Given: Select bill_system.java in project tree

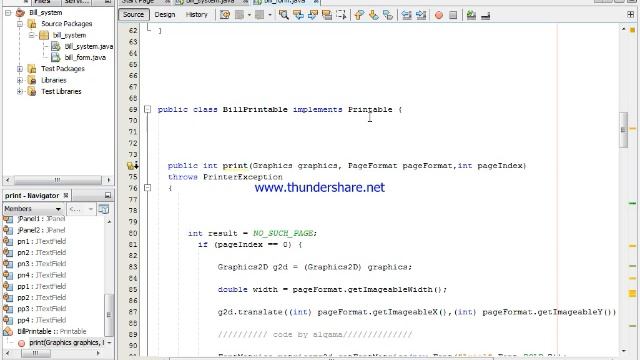Looking at the screenshot, I should click(x=89, y=47).
